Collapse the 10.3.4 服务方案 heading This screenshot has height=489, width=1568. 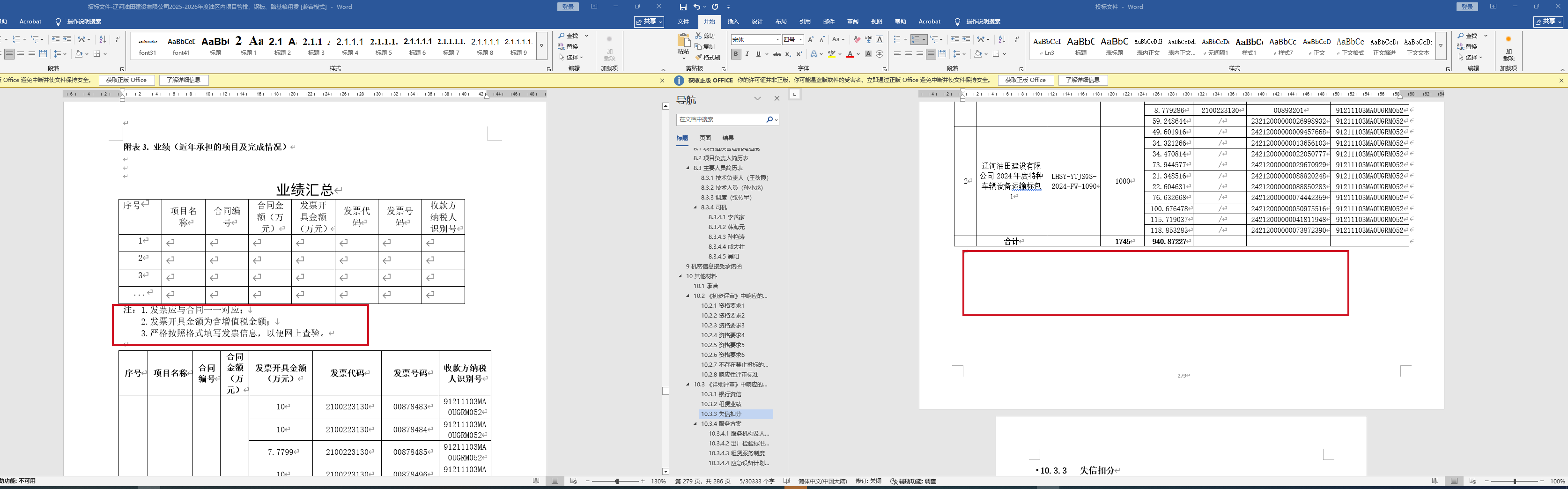coord(696,424)
